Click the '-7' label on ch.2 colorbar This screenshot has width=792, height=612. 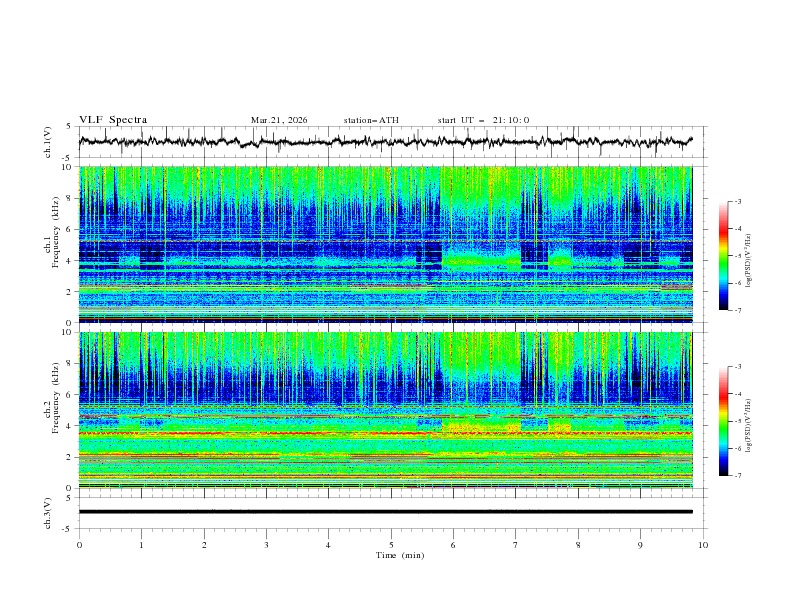pyautogui.click(x=738, y=475)
